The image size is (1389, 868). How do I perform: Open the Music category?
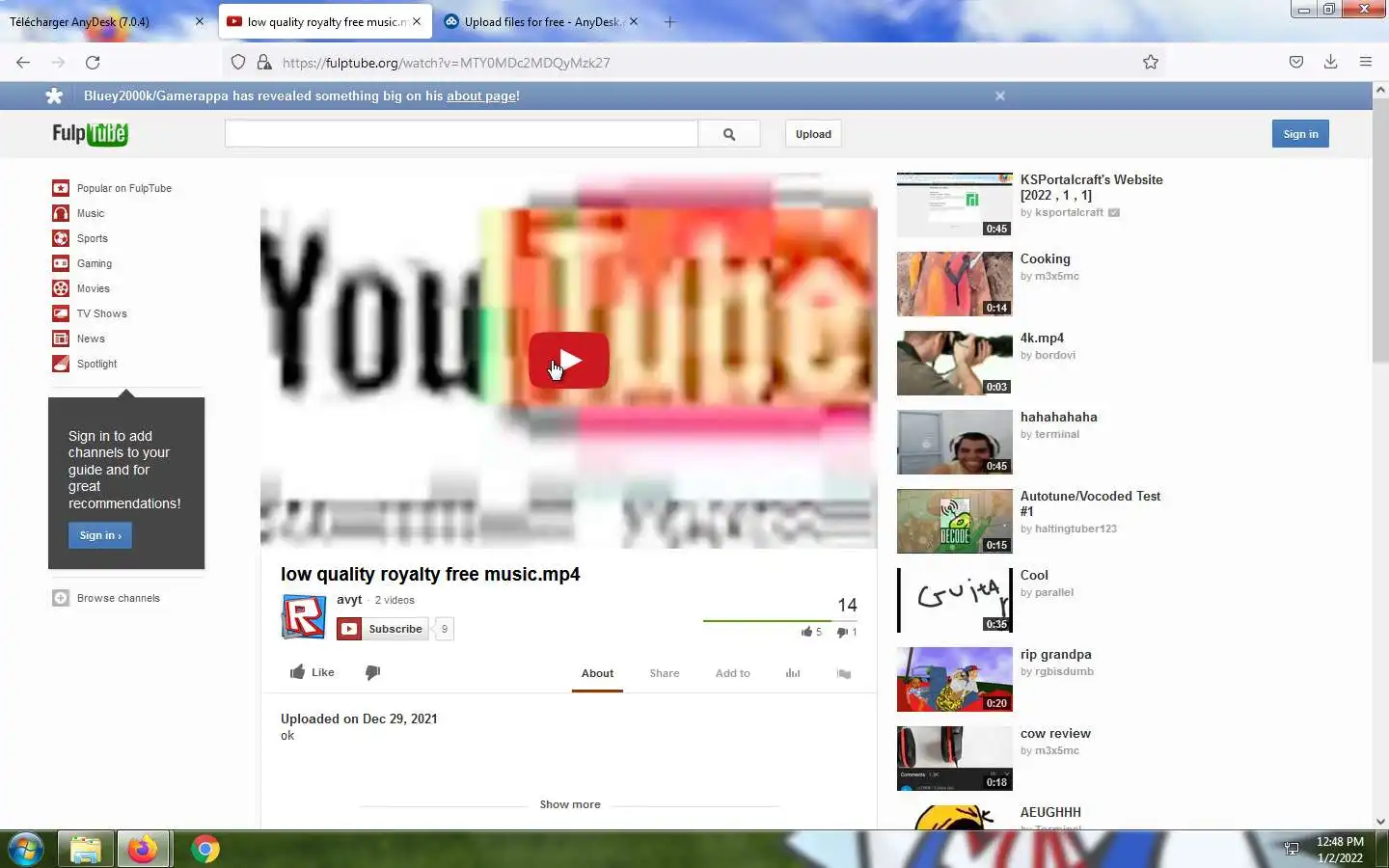(91, 213)
